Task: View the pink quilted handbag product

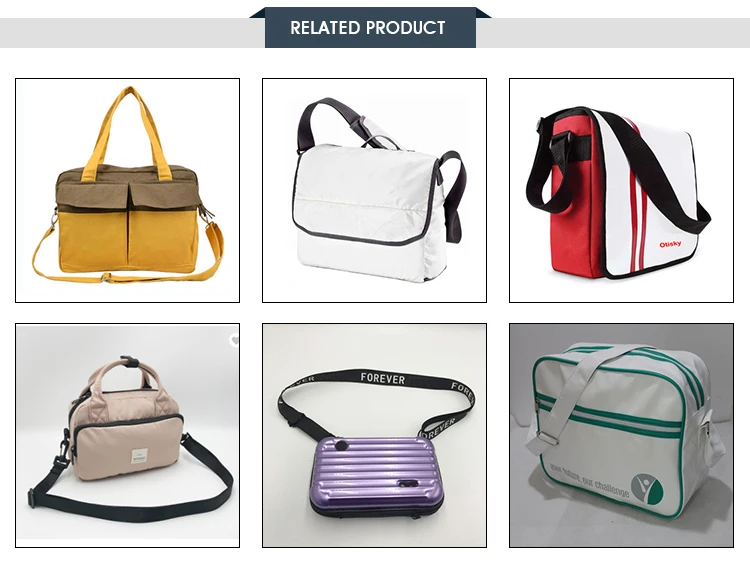Action: tap(127, 435)
